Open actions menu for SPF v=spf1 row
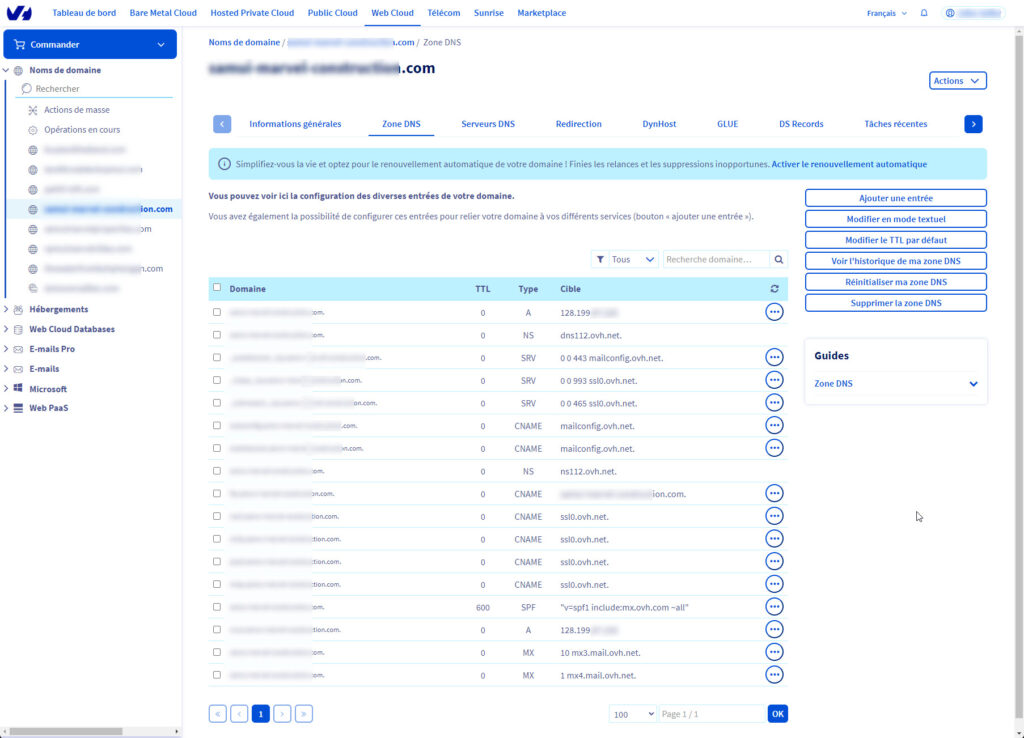Screen dimensions: 1024x738 774,607
